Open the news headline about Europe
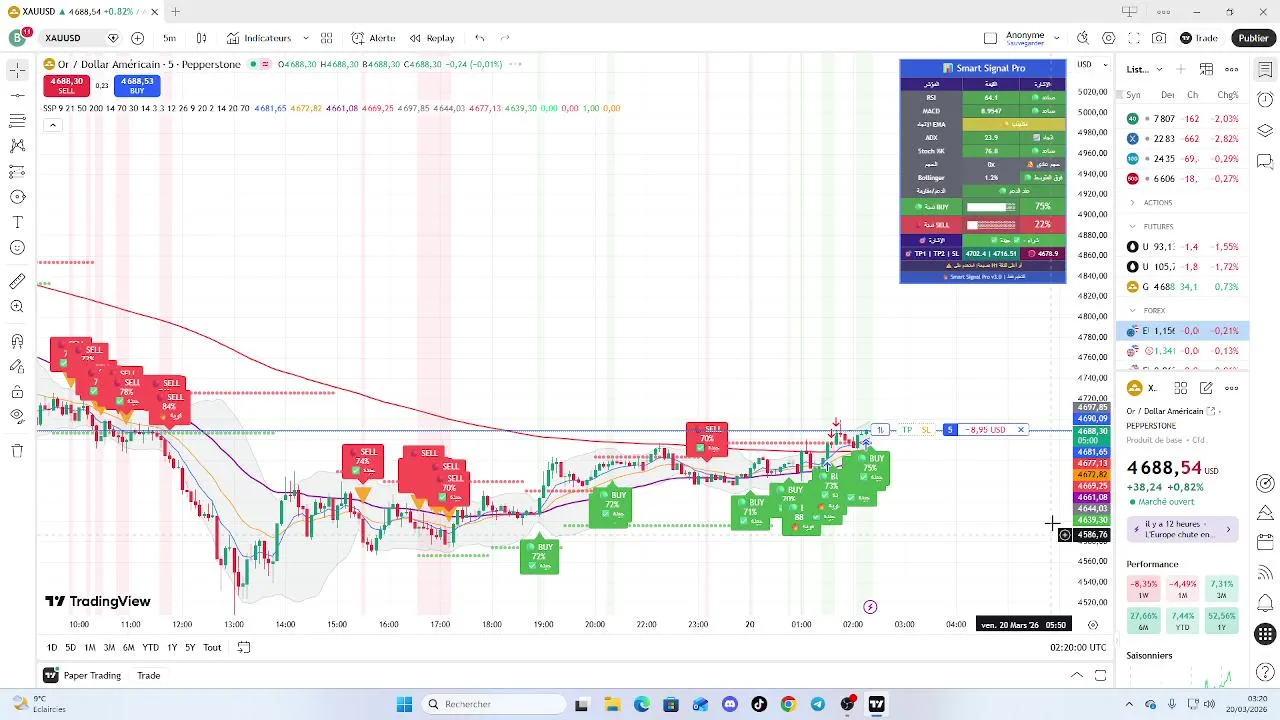Screen dimensions: 1280x720 pos(1184,529)
